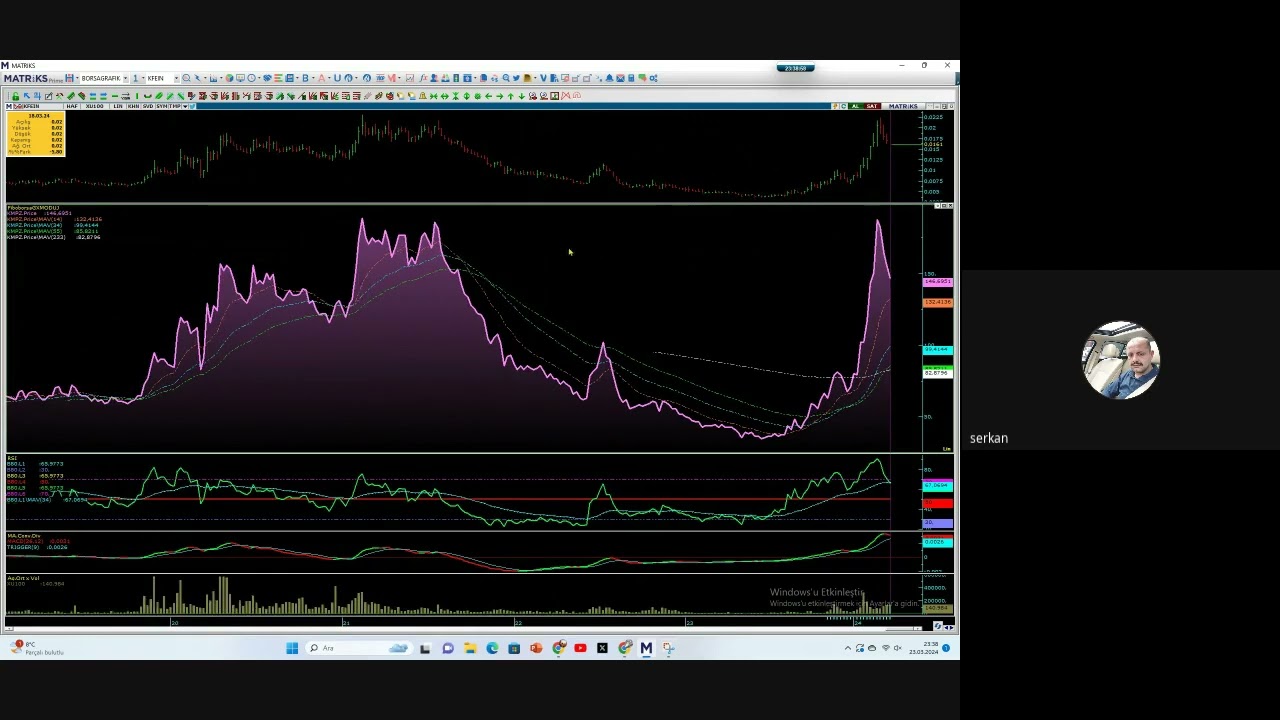Open the Windows Start menu

(x=292, y=648)
